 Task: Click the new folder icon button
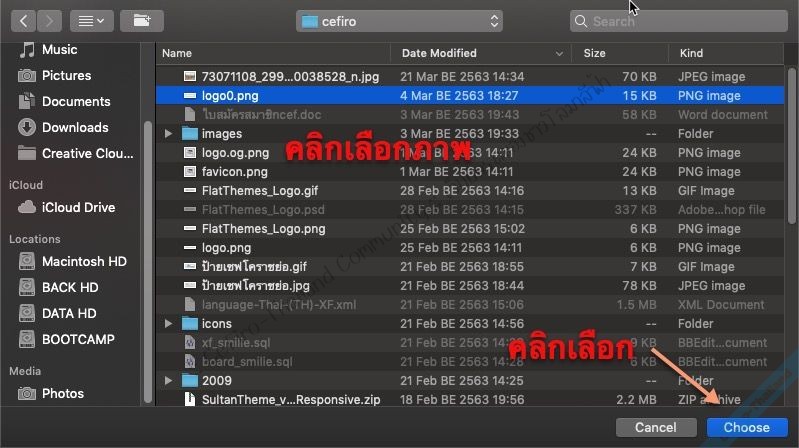click(141, 20)
